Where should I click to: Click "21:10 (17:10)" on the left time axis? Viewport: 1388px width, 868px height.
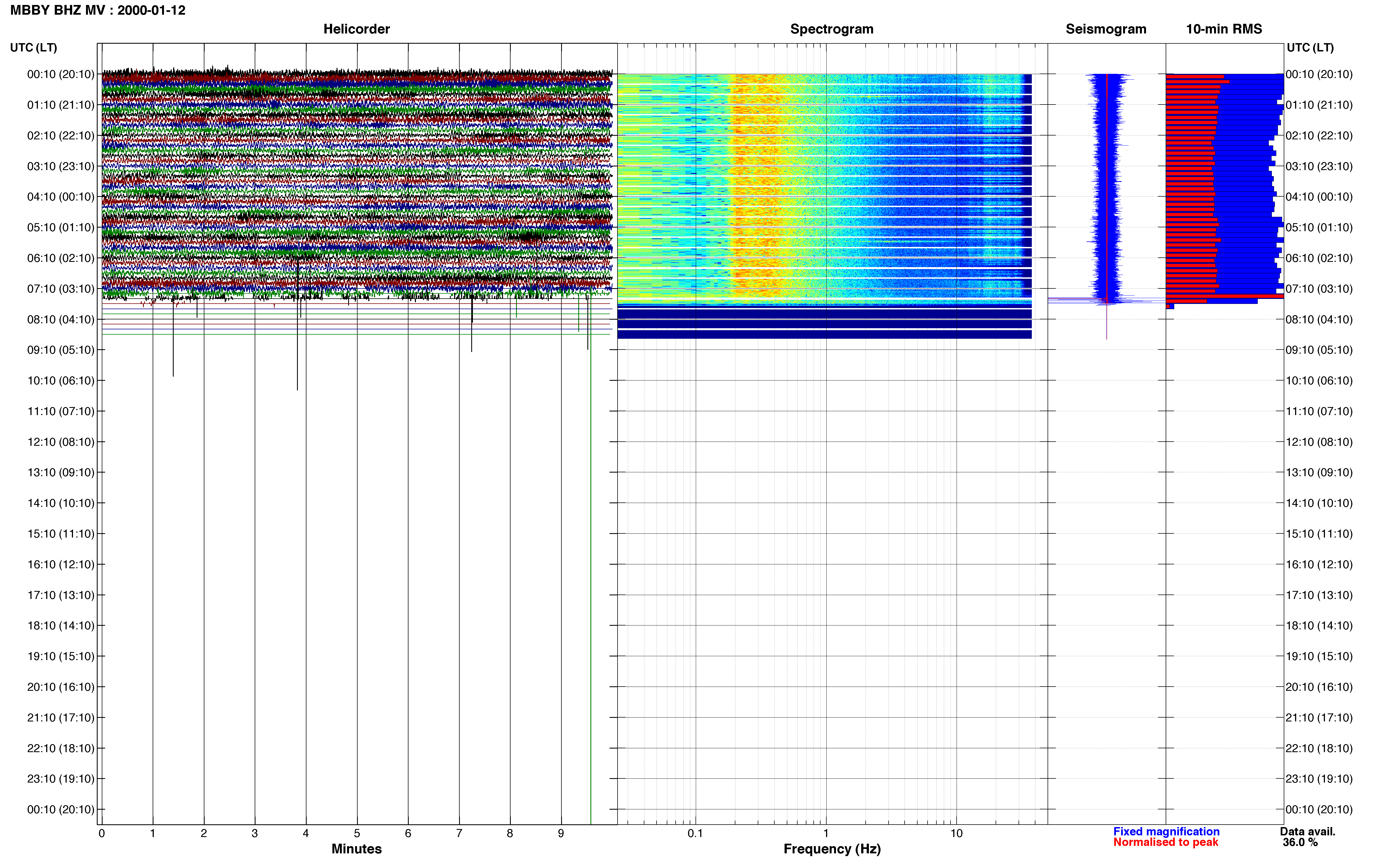click(x=61, y=718)
